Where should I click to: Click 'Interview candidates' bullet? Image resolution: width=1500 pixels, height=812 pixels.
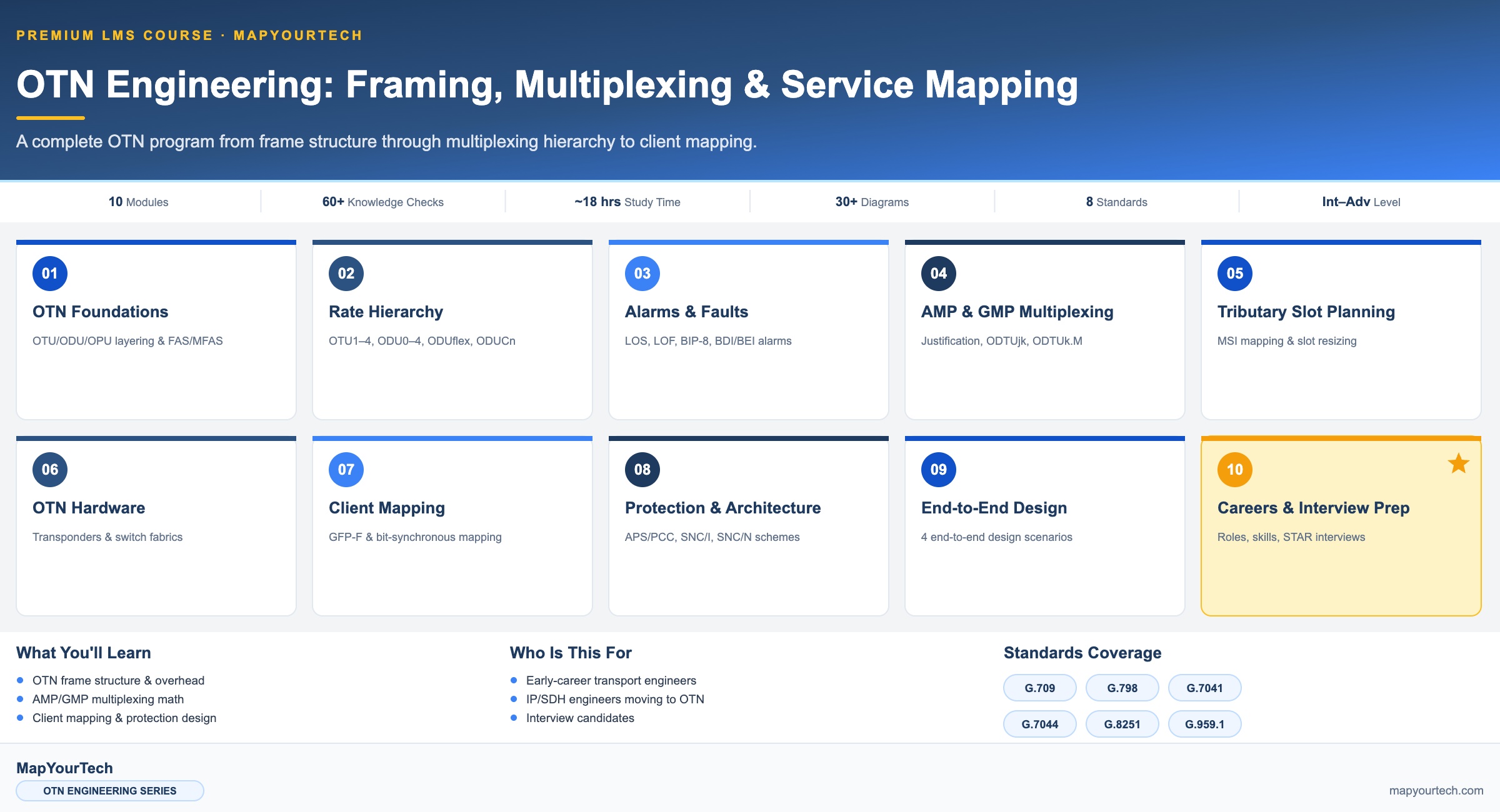[x=580, y=718]
